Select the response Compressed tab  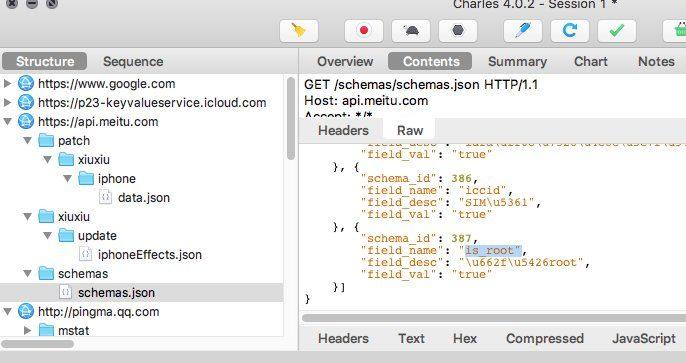coord(545,339)
